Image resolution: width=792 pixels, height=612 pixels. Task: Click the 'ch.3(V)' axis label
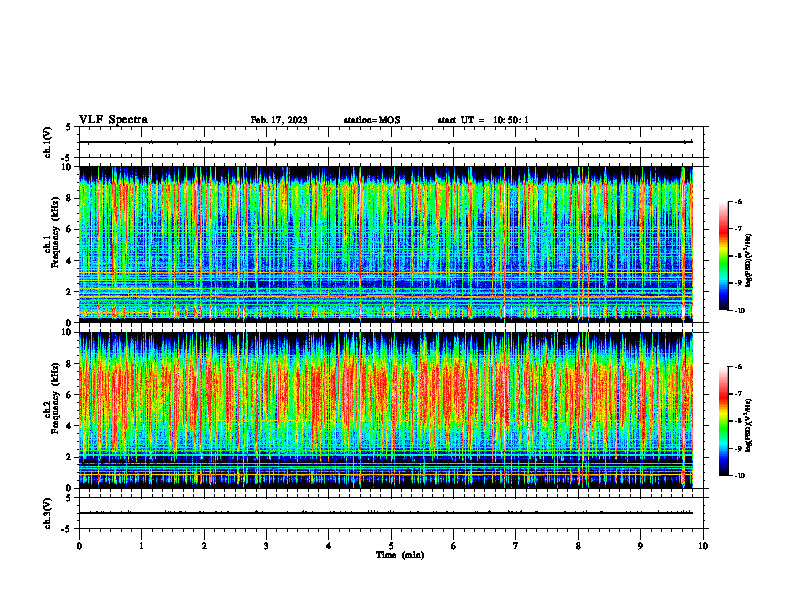[47, 513]
